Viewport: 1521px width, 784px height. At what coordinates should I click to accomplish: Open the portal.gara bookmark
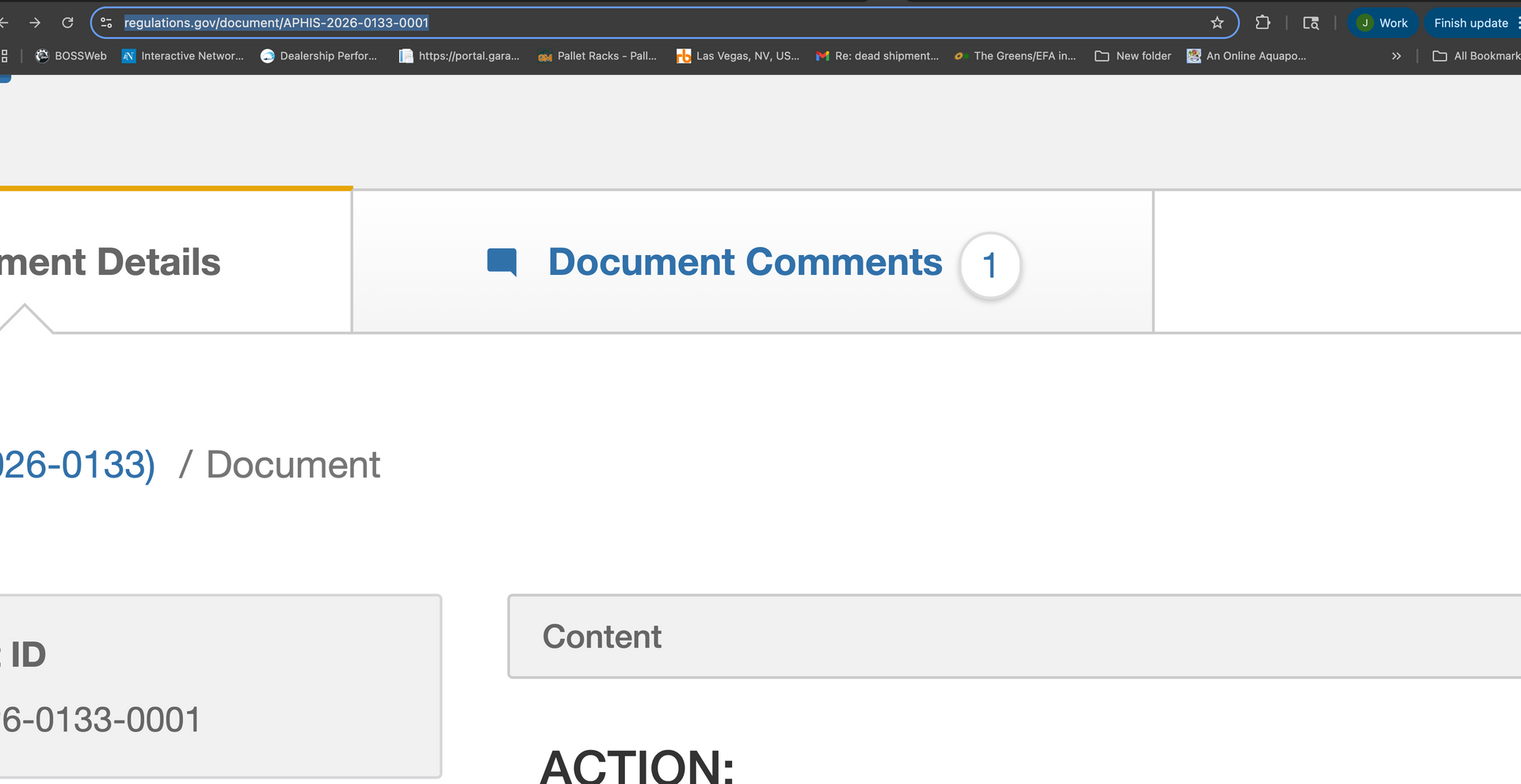coord(459,56)
